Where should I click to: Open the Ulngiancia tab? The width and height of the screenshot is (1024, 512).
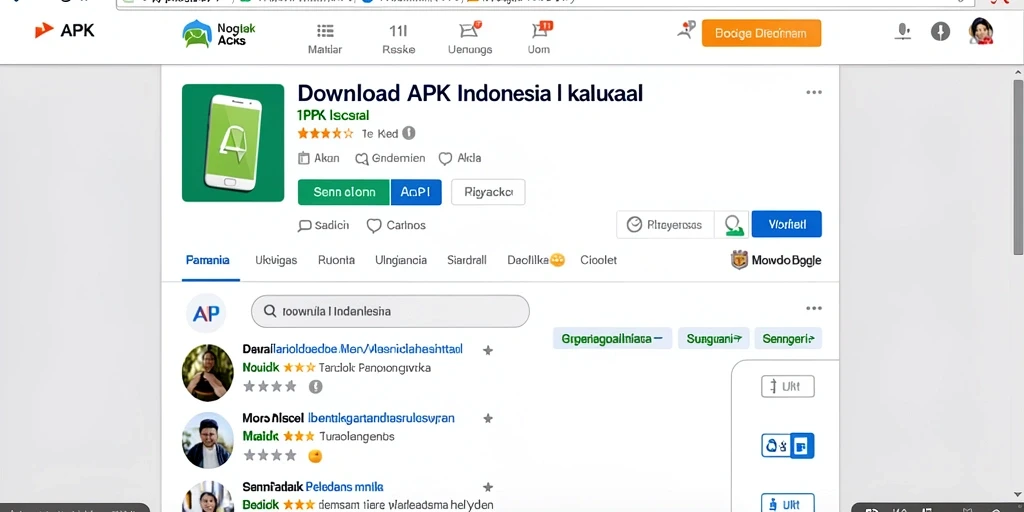click(x=401, y=260)
